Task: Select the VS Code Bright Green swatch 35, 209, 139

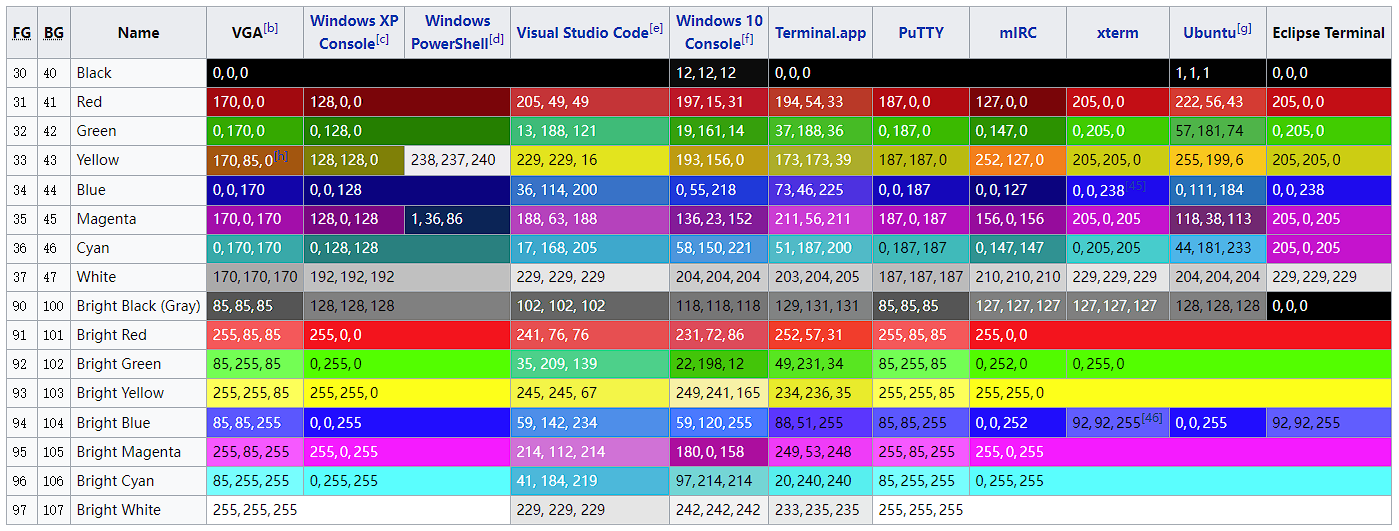Action: (x=590, y=364)
